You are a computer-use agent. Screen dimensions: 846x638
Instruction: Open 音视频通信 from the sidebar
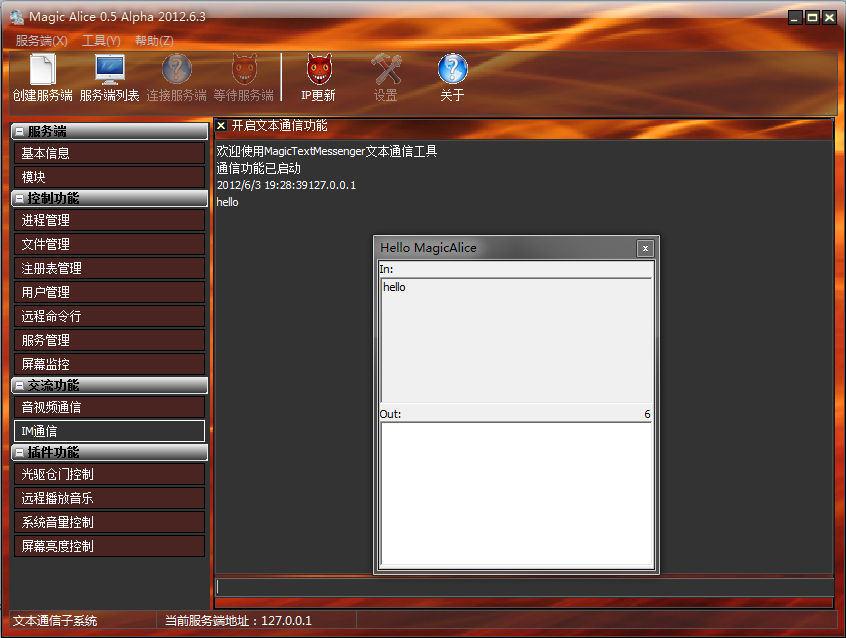110,407
